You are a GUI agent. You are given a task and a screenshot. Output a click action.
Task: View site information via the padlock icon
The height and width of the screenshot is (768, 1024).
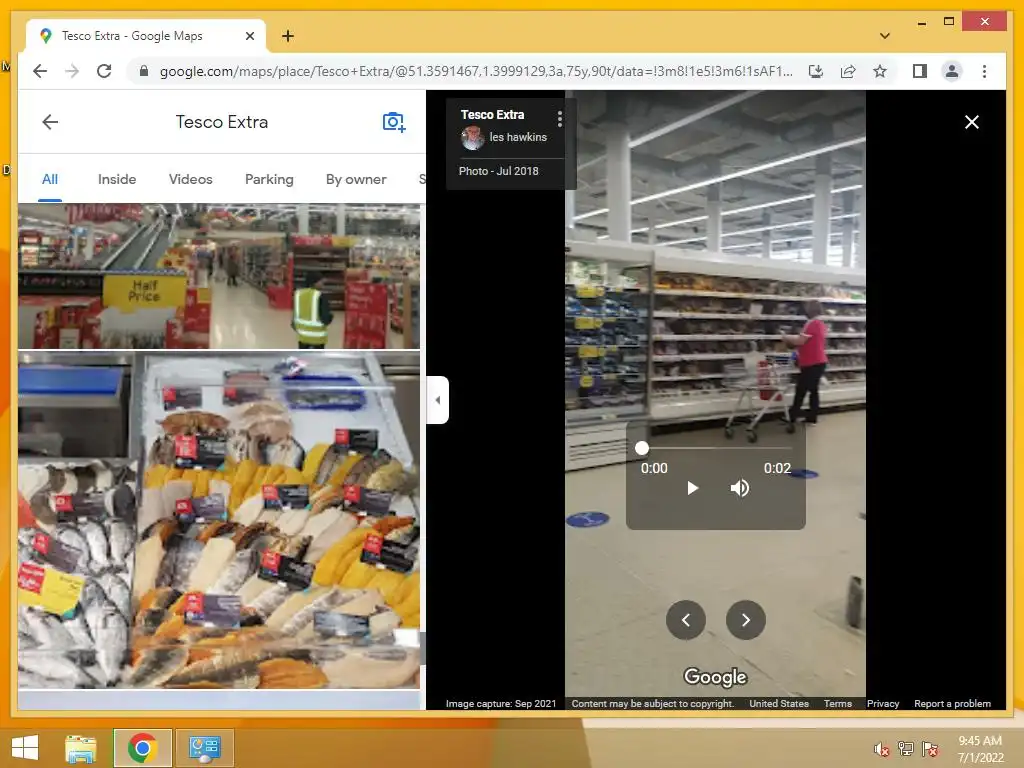coord(144,71)
